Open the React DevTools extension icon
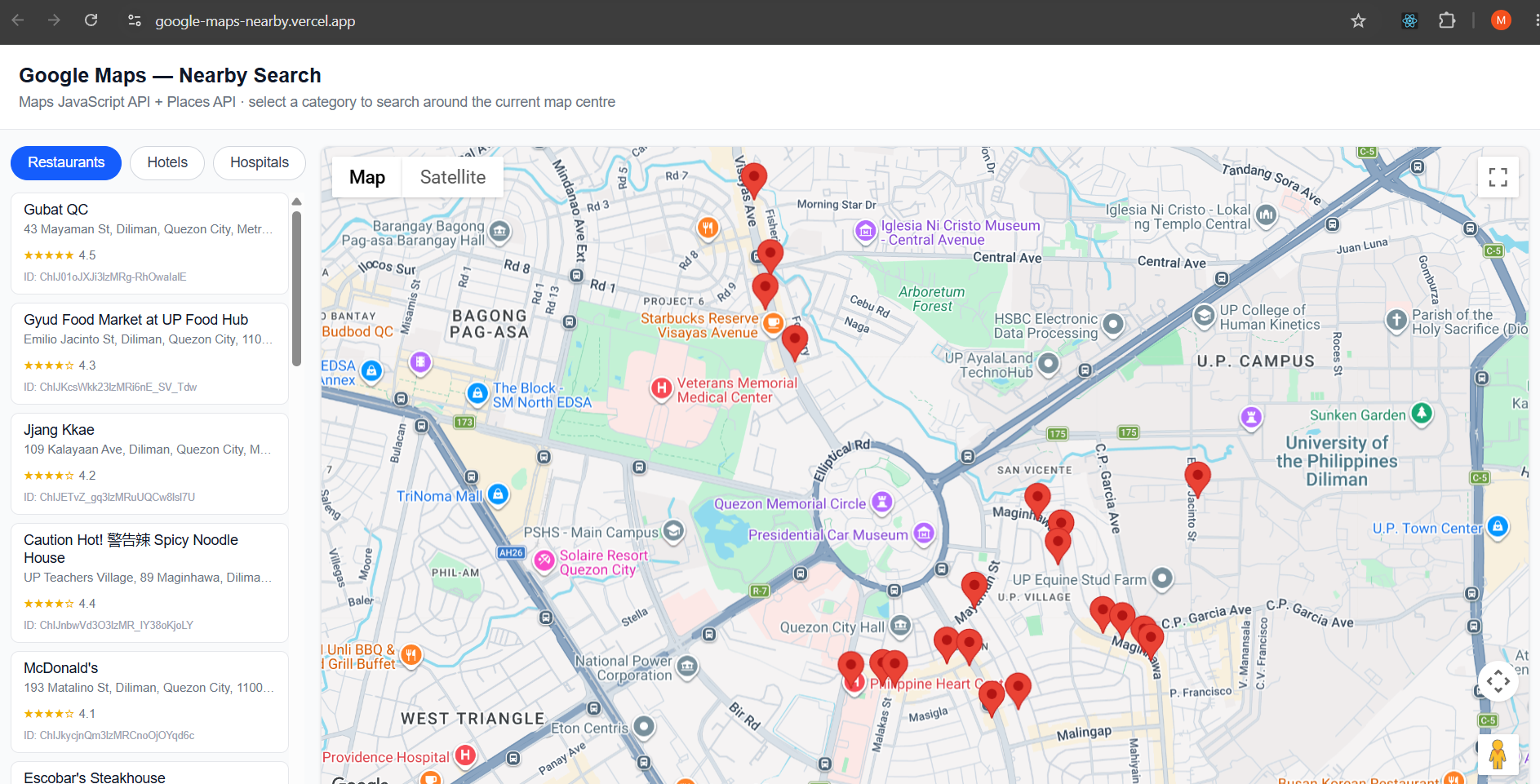 tap(1409, 20)
